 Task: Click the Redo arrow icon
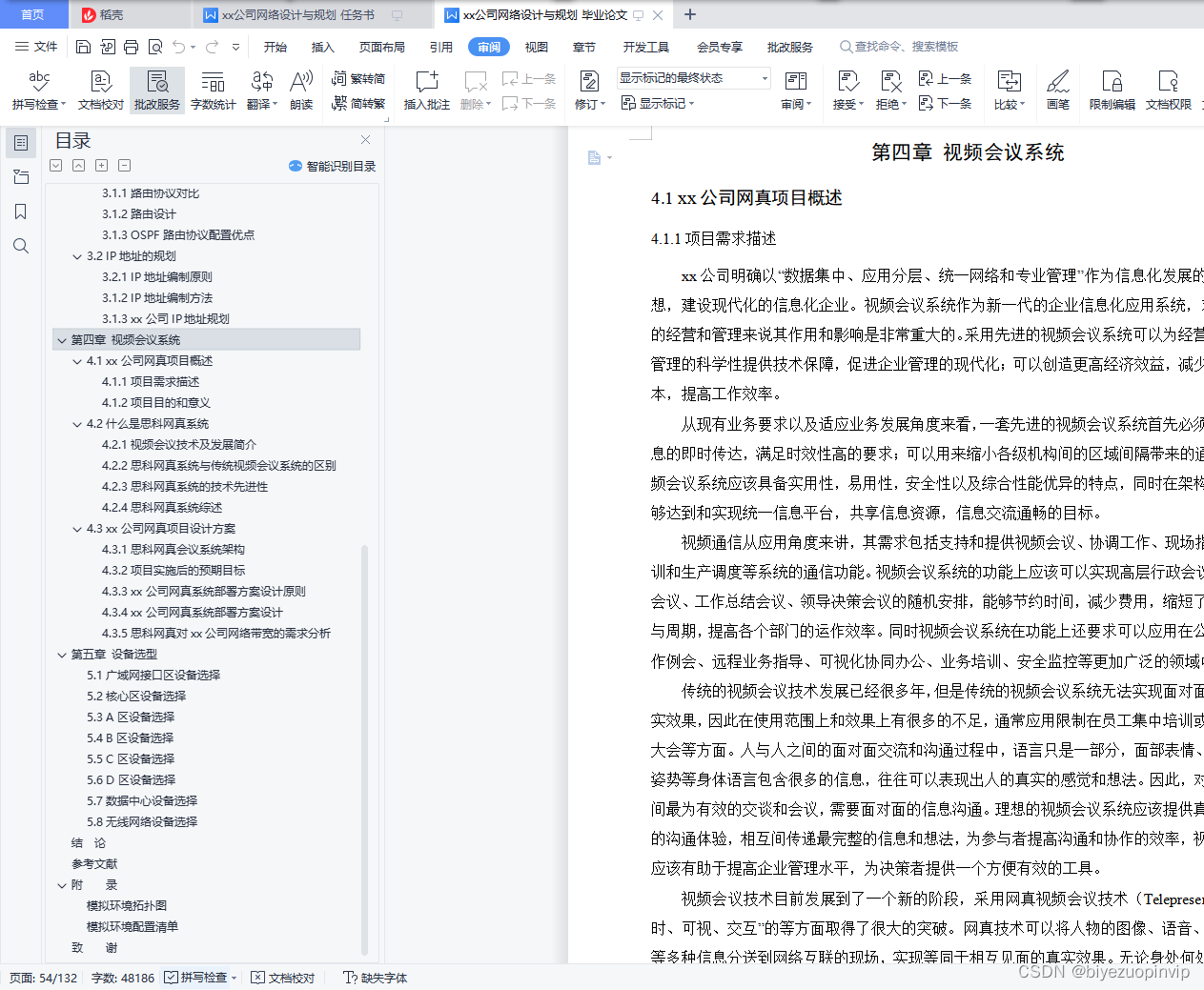(x=212, y=47)
